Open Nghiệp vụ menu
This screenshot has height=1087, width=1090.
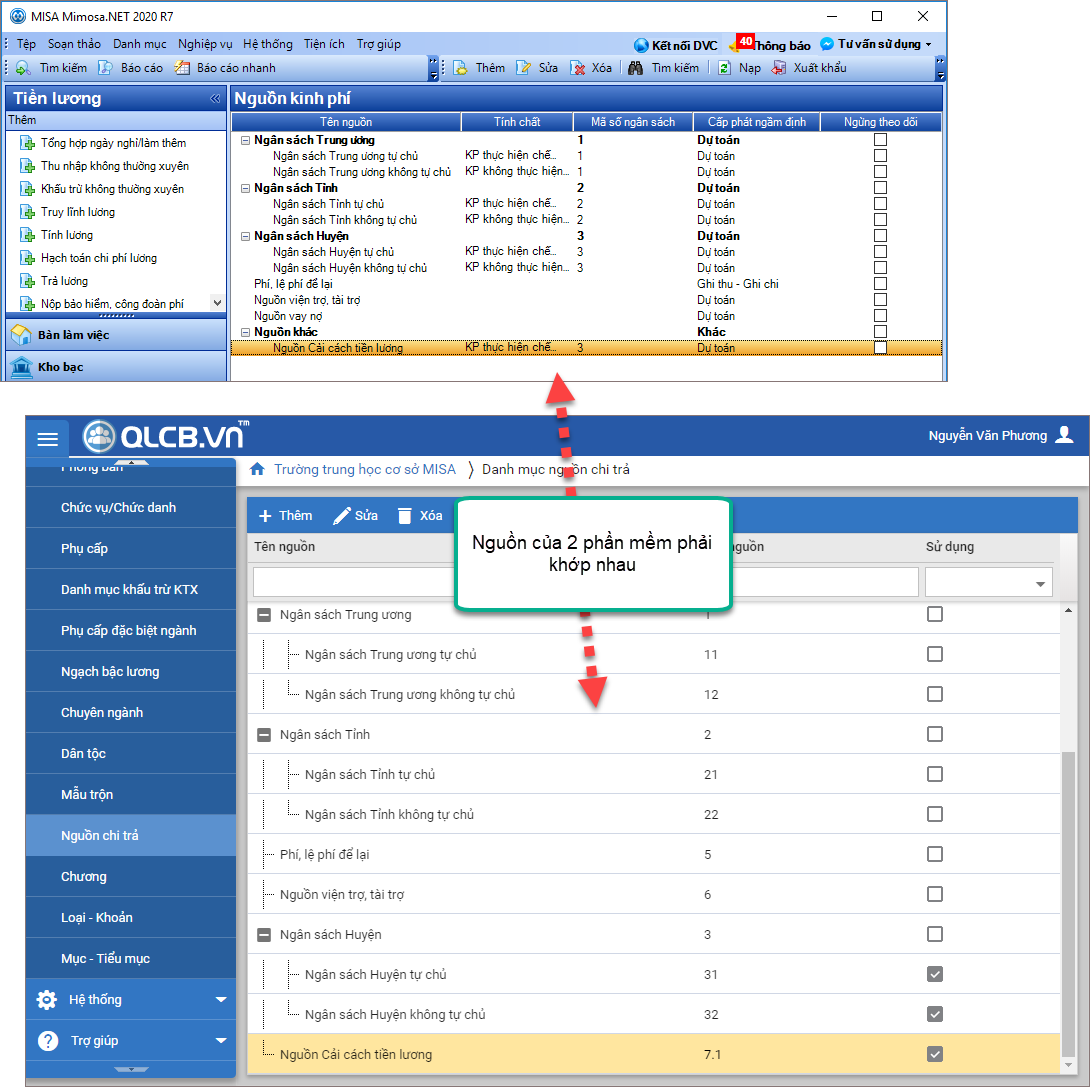coord(205,44)
